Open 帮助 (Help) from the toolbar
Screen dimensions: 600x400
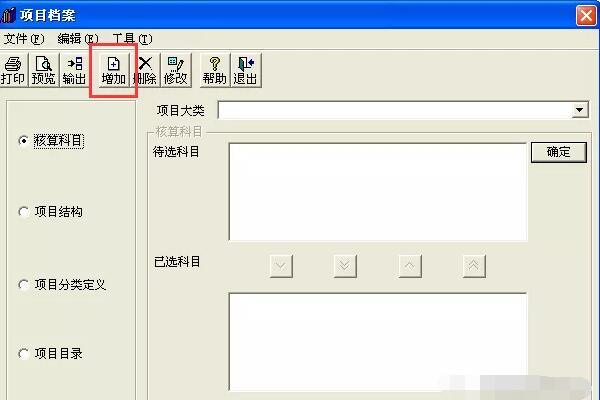215,70
